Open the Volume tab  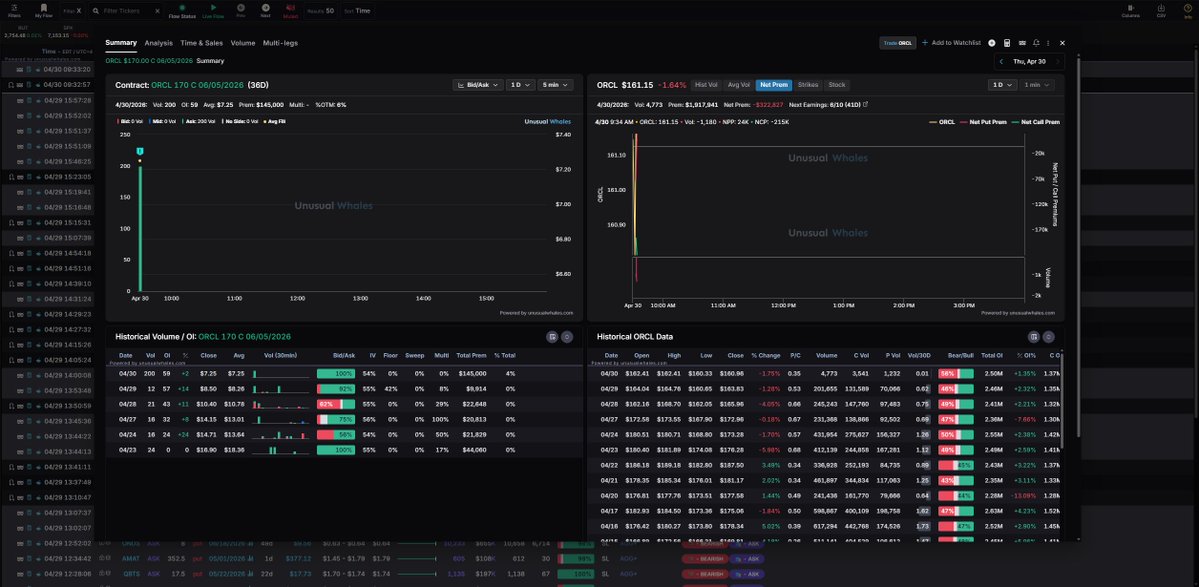(x=243, y=43)
